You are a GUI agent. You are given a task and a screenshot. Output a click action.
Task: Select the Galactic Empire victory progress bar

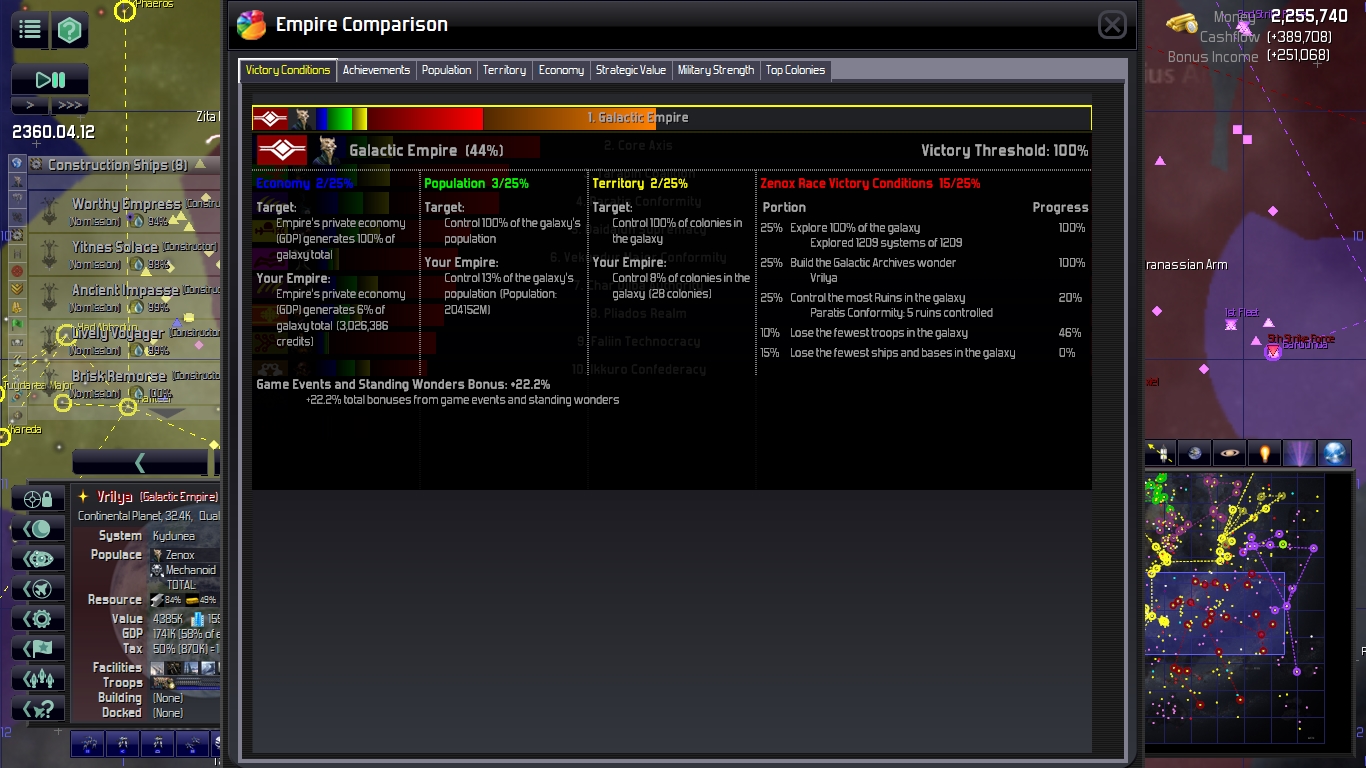click(671, 118)
